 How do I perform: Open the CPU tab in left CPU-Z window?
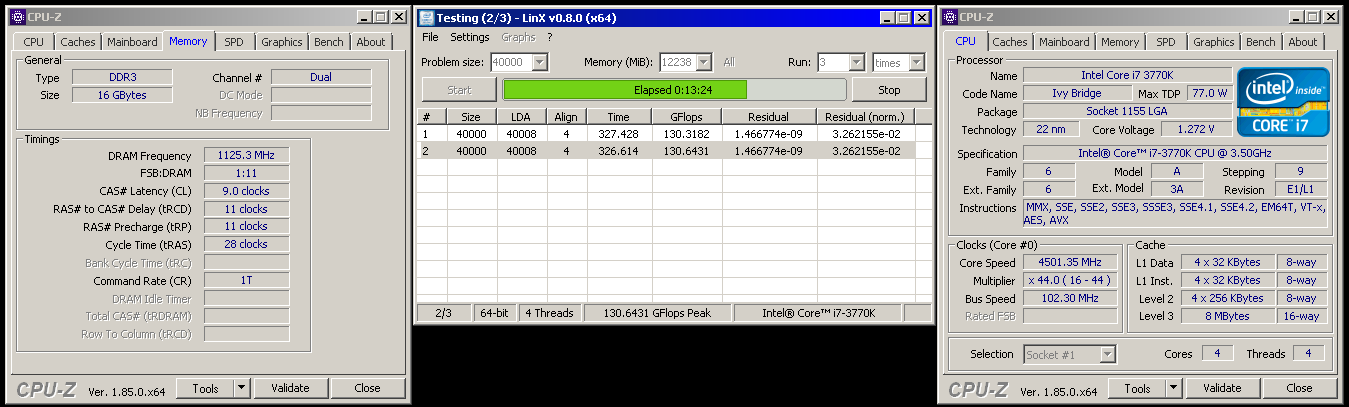pos(33,42)
